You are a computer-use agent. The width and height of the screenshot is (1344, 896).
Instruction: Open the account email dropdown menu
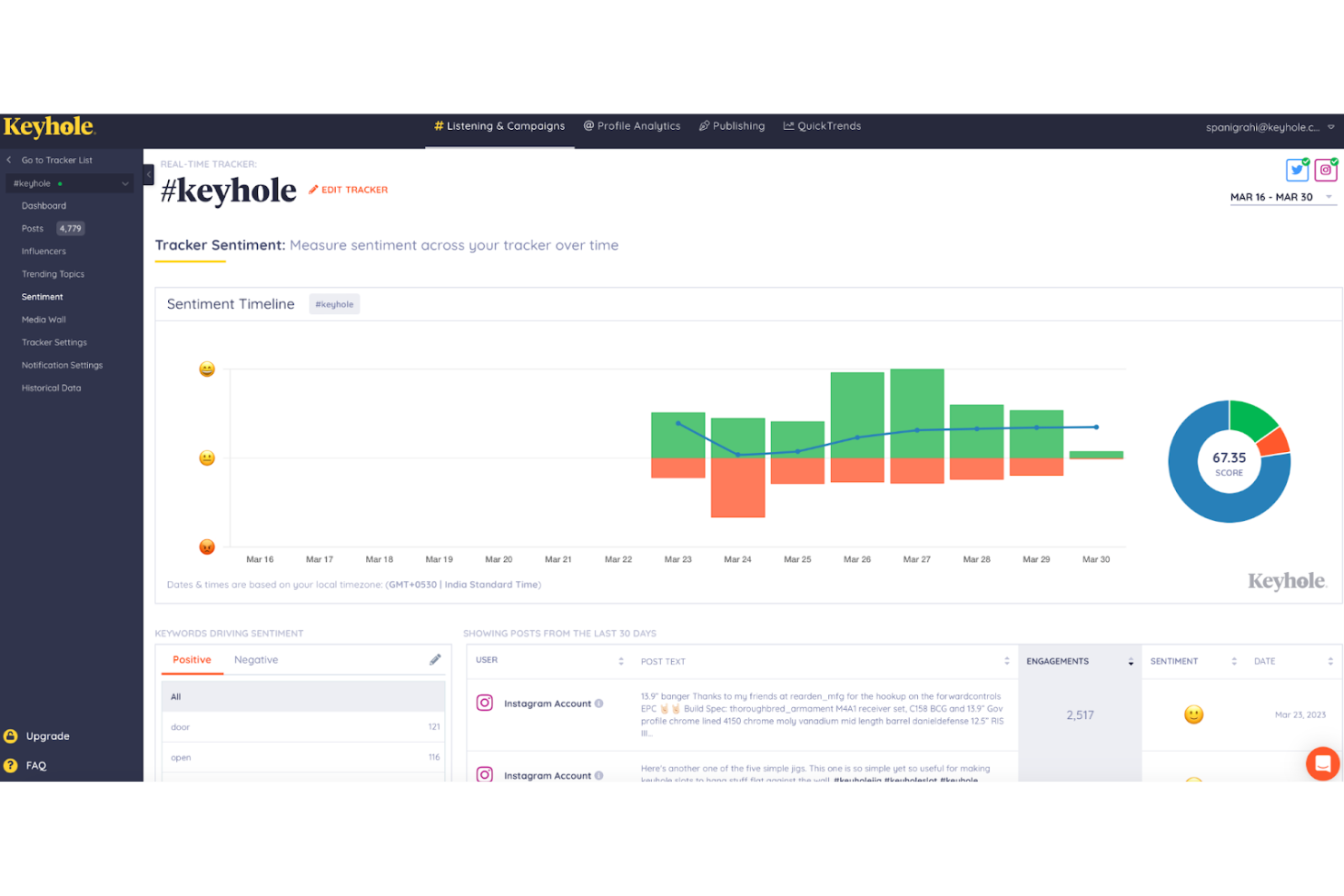[1270, 127]
